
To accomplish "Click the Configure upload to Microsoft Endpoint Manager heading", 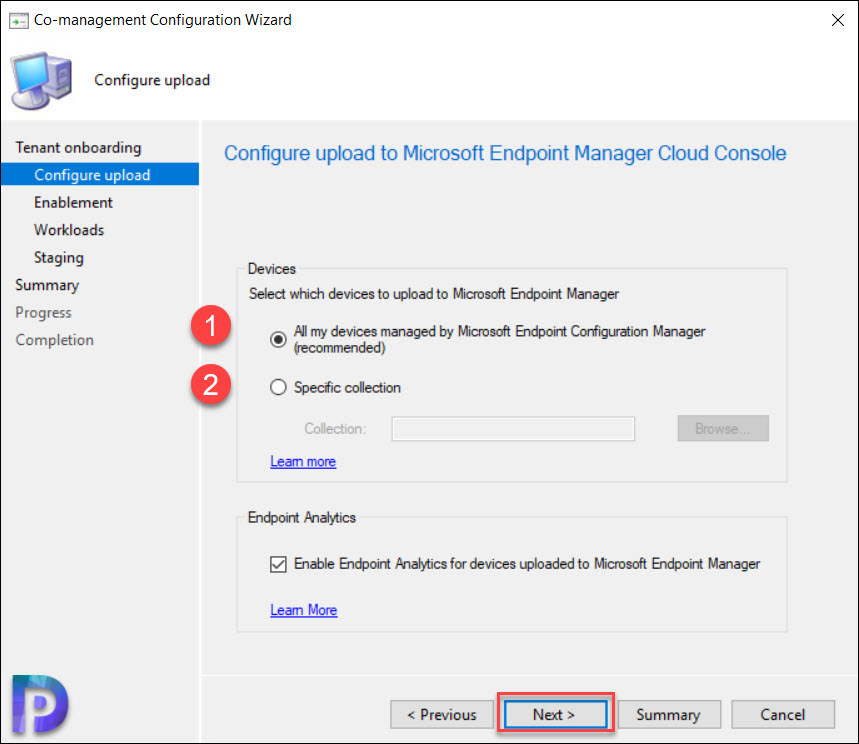I will tap(505, 153).
